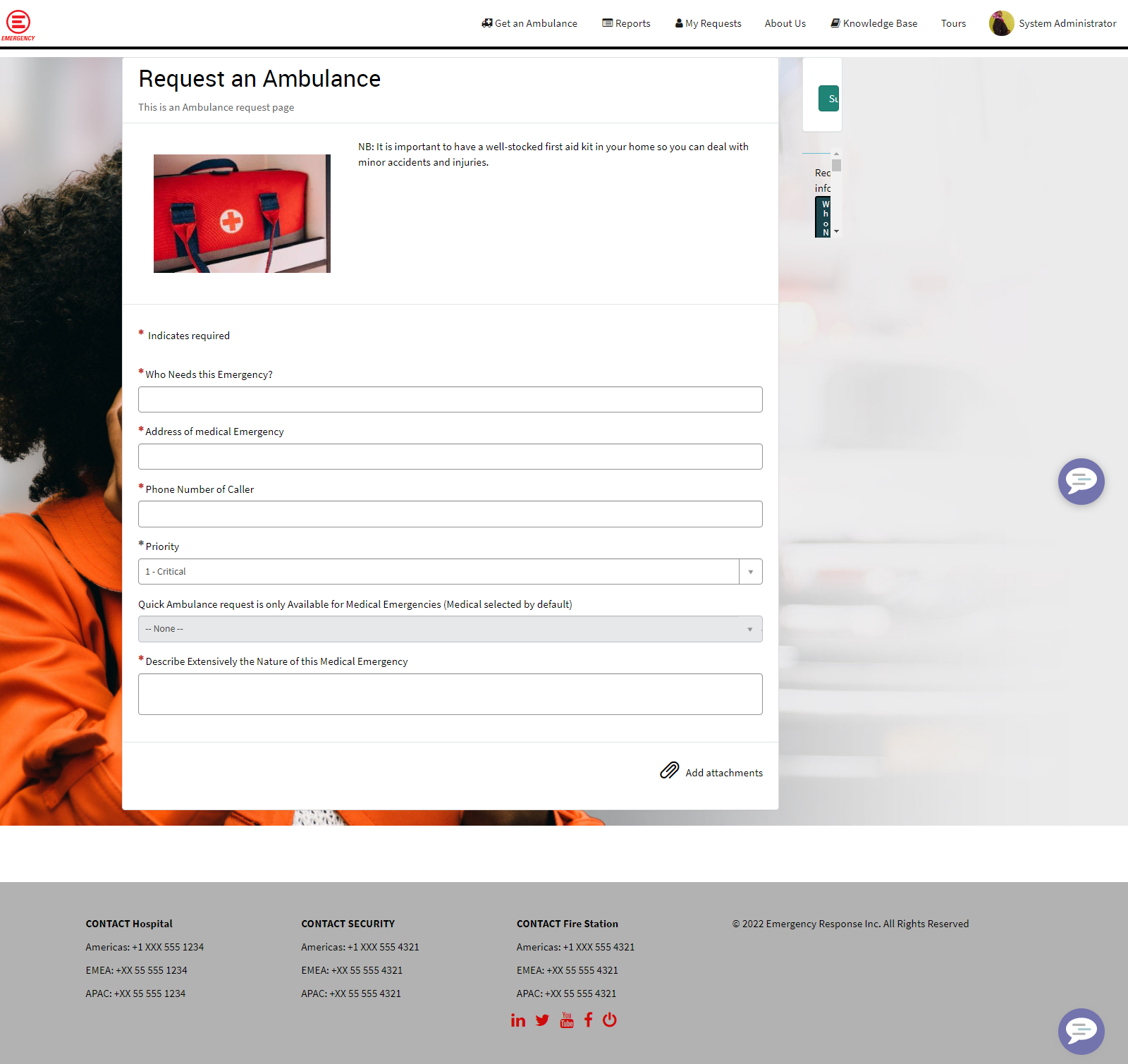Screen dimensions: 1128x1064
Task: Expand the Priority dropdown
Action: coord(750,572)
